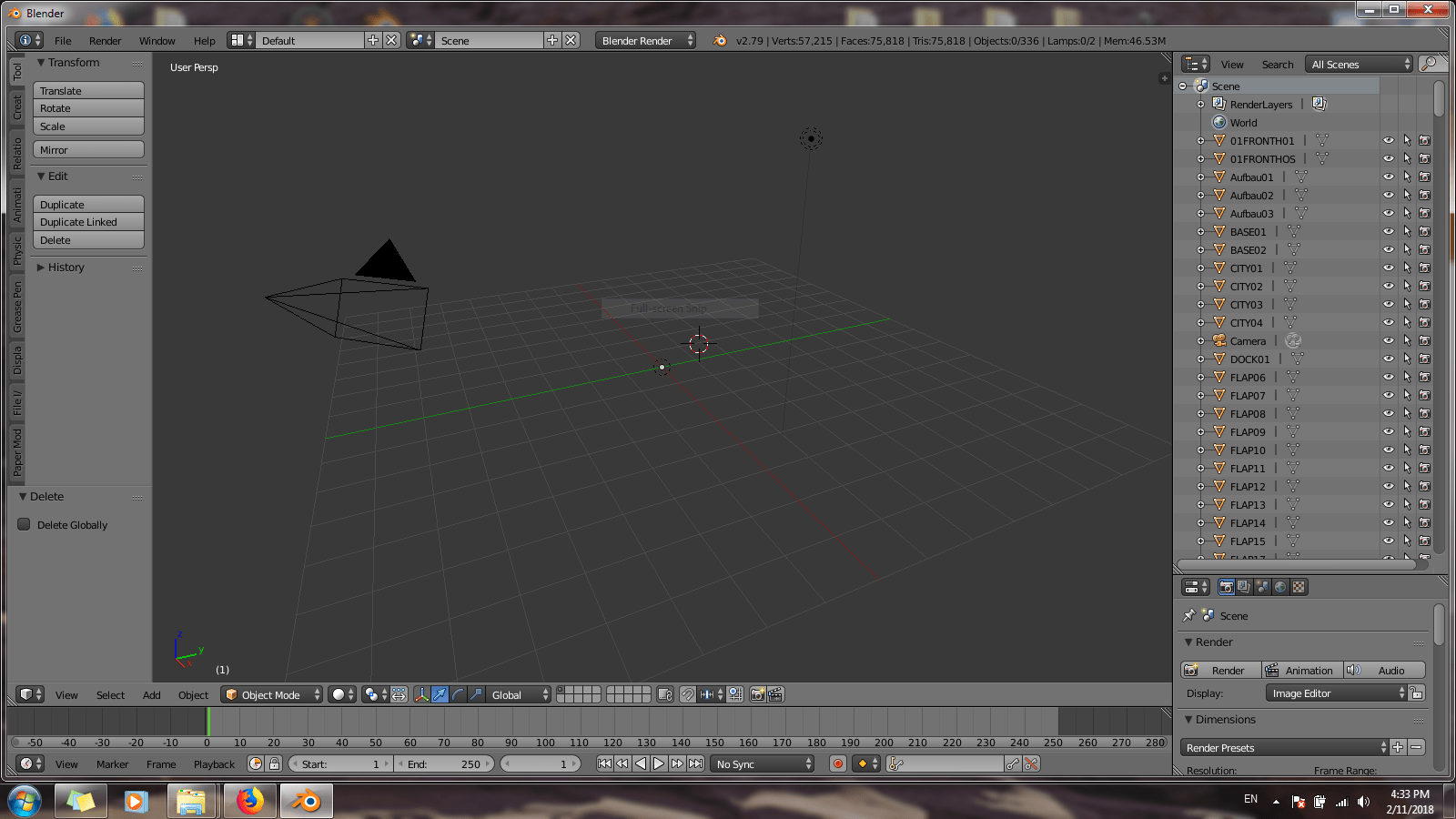The width and height of the screenshot is (1456, 819).
Task: Open the Texture properties tab icon
Action: click(1299, 587)
